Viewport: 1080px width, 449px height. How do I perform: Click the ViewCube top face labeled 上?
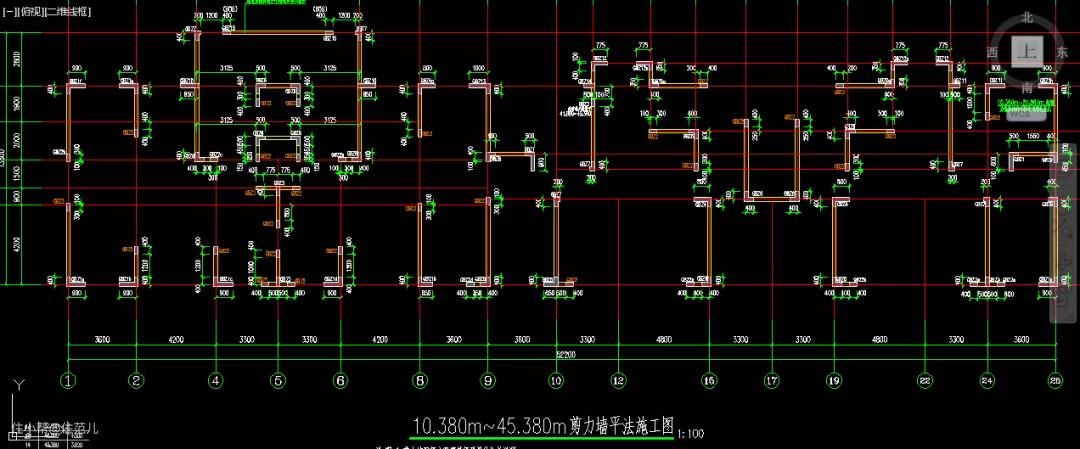click(x=1024, y=52)
